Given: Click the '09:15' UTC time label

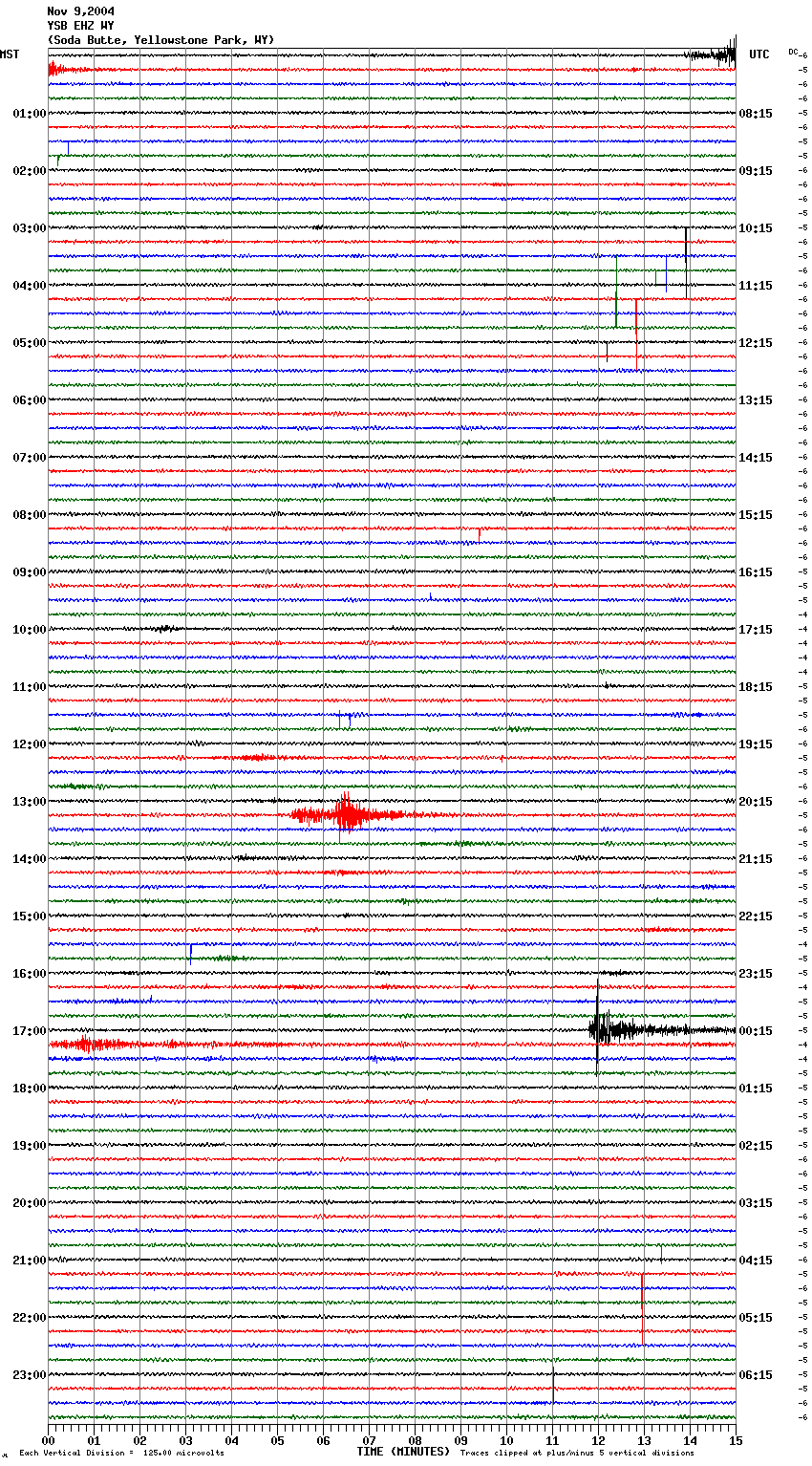Looking at the screenshot, I should click(x=756, y=171).
